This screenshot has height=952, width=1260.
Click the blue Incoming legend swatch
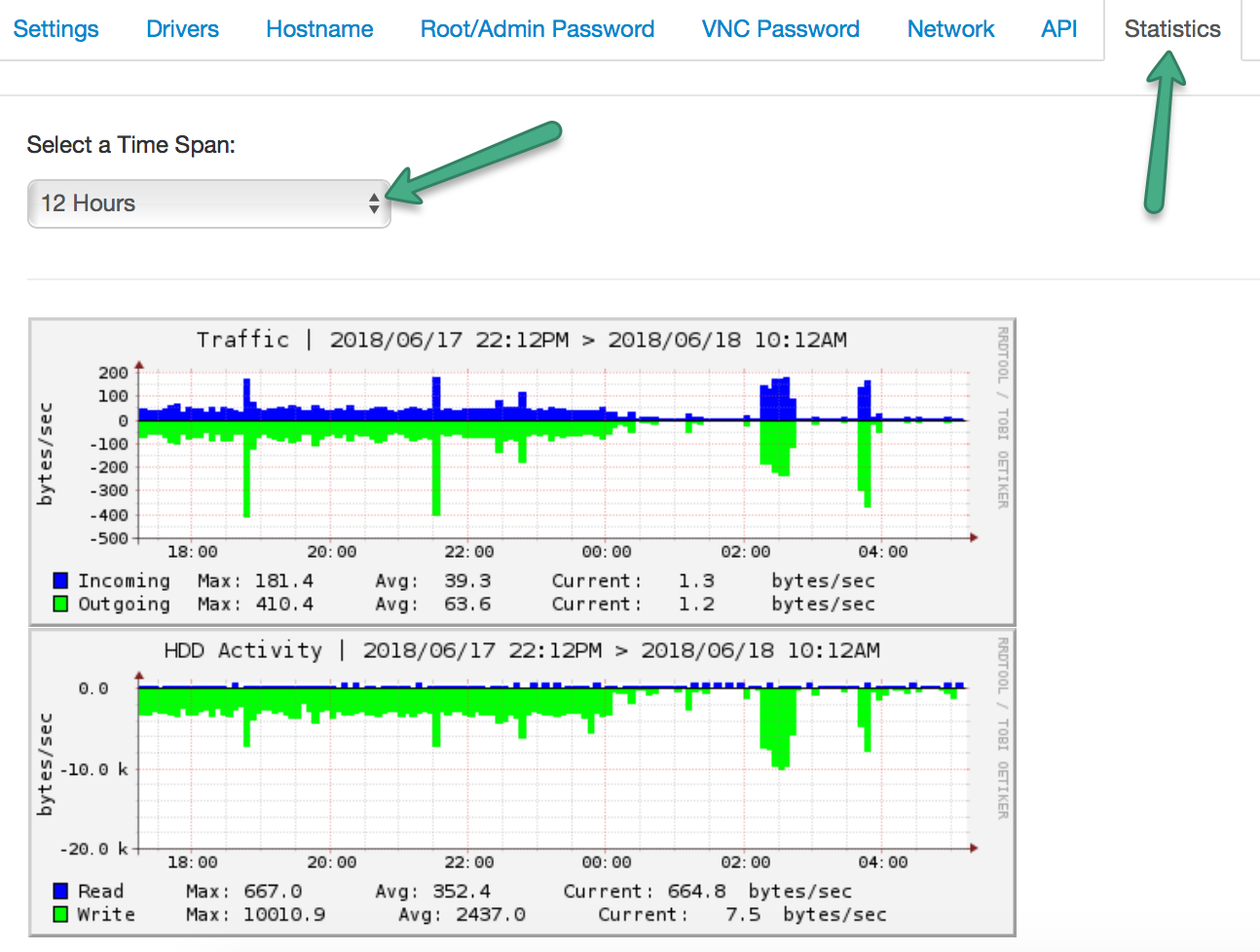tap(60, 581)
